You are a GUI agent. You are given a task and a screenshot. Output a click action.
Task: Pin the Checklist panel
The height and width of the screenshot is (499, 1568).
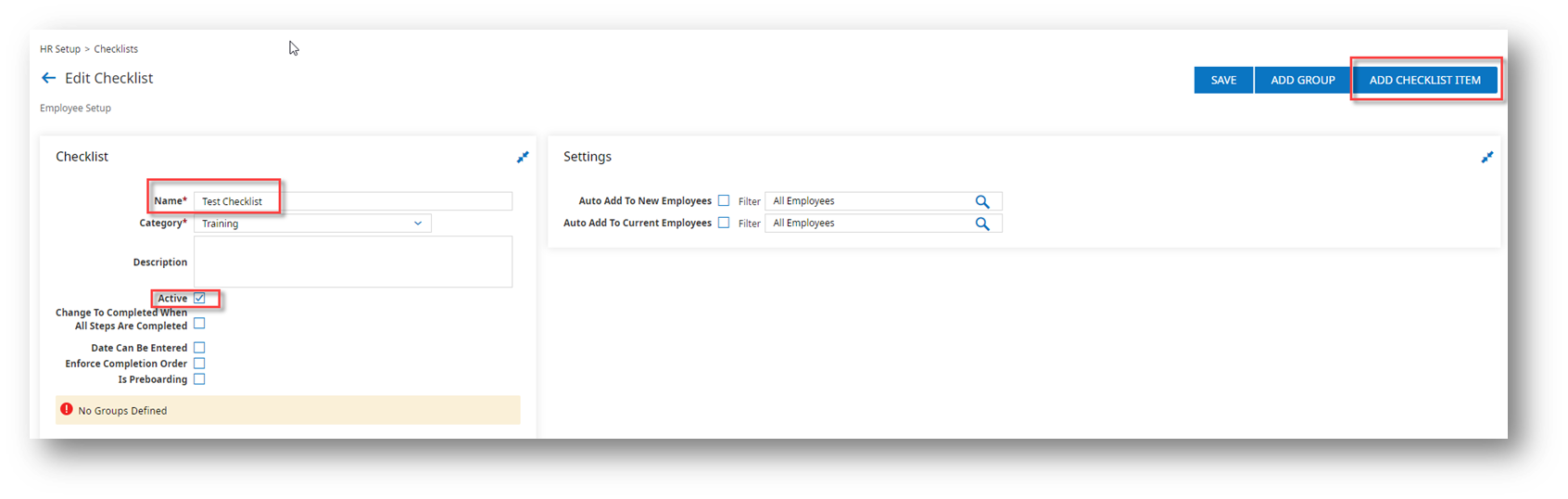(523, 158)
